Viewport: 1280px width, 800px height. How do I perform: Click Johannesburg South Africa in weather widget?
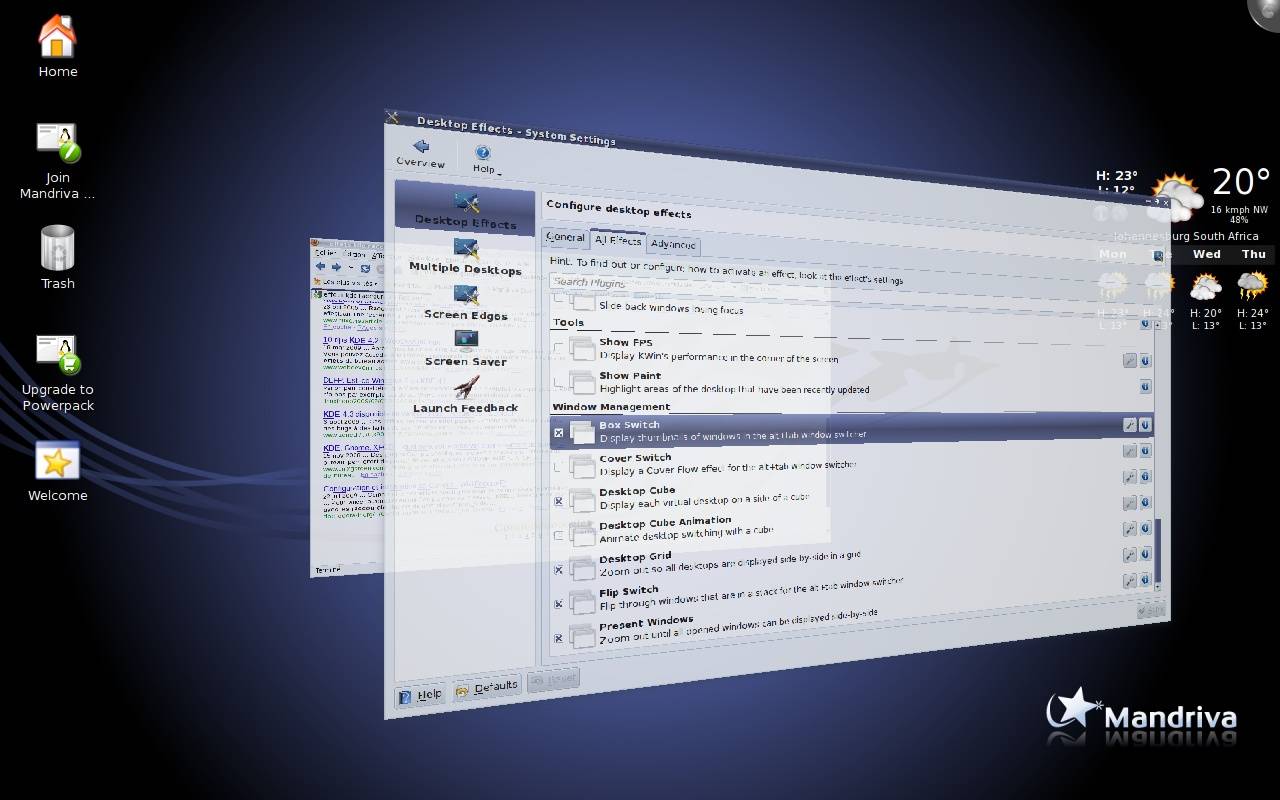pyautogui.click(x=1186, y=236)
